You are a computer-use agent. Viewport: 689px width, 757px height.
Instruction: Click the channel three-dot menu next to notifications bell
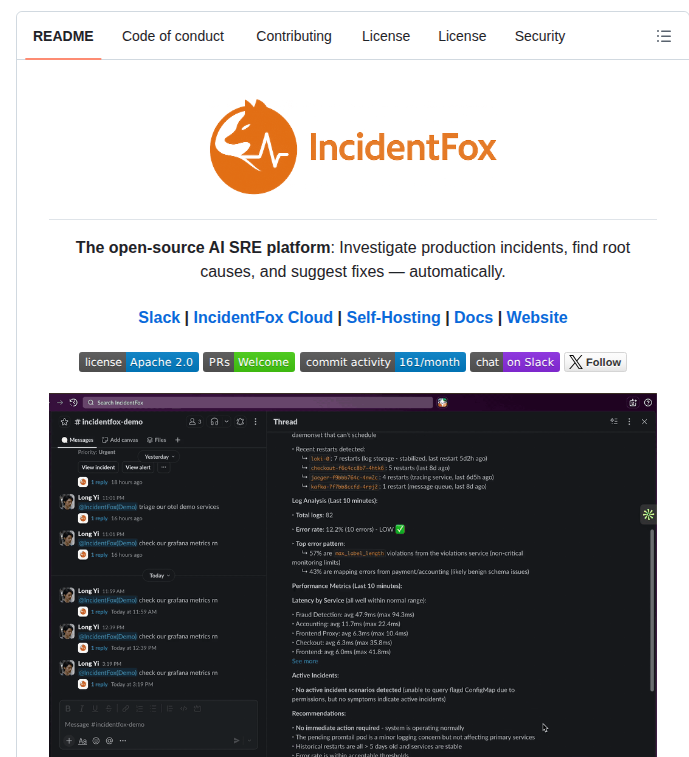pos(255,422)
